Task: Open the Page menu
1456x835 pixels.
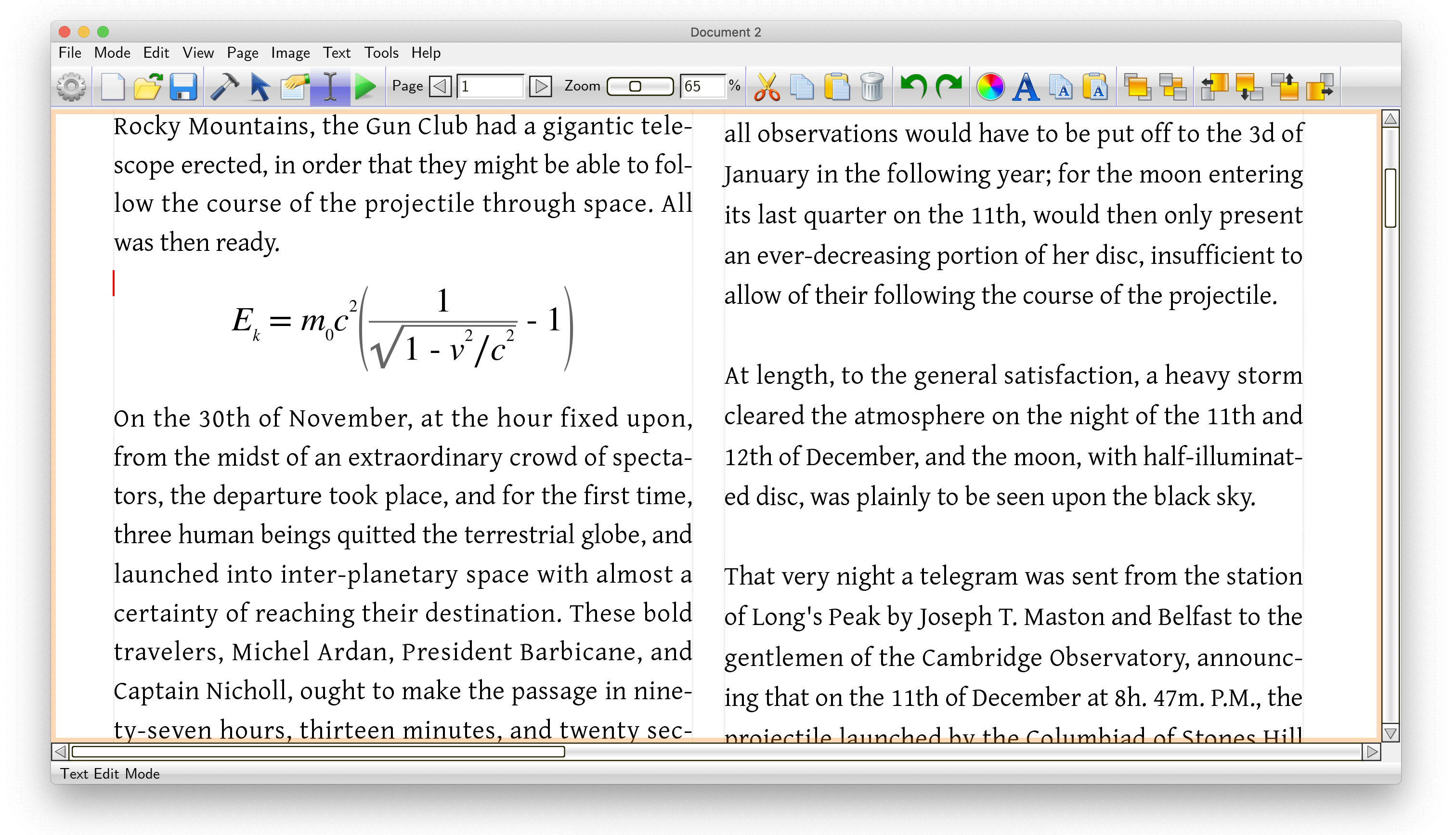Action: 243,53
